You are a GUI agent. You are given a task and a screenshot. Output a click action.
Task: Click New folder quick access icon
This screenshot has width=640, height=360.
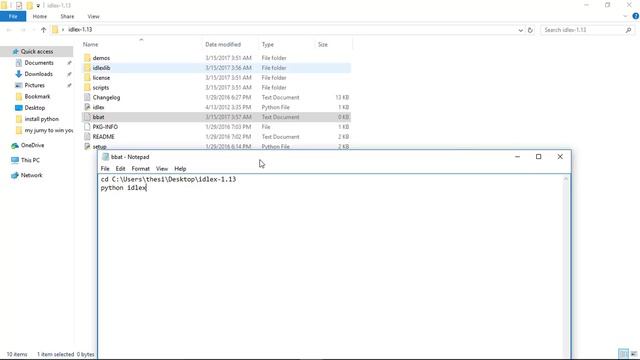[29, 6]
